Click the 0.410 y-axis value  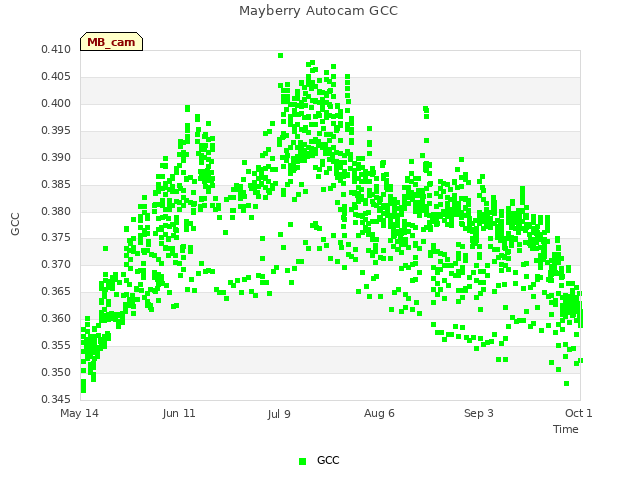pos(56,49)
